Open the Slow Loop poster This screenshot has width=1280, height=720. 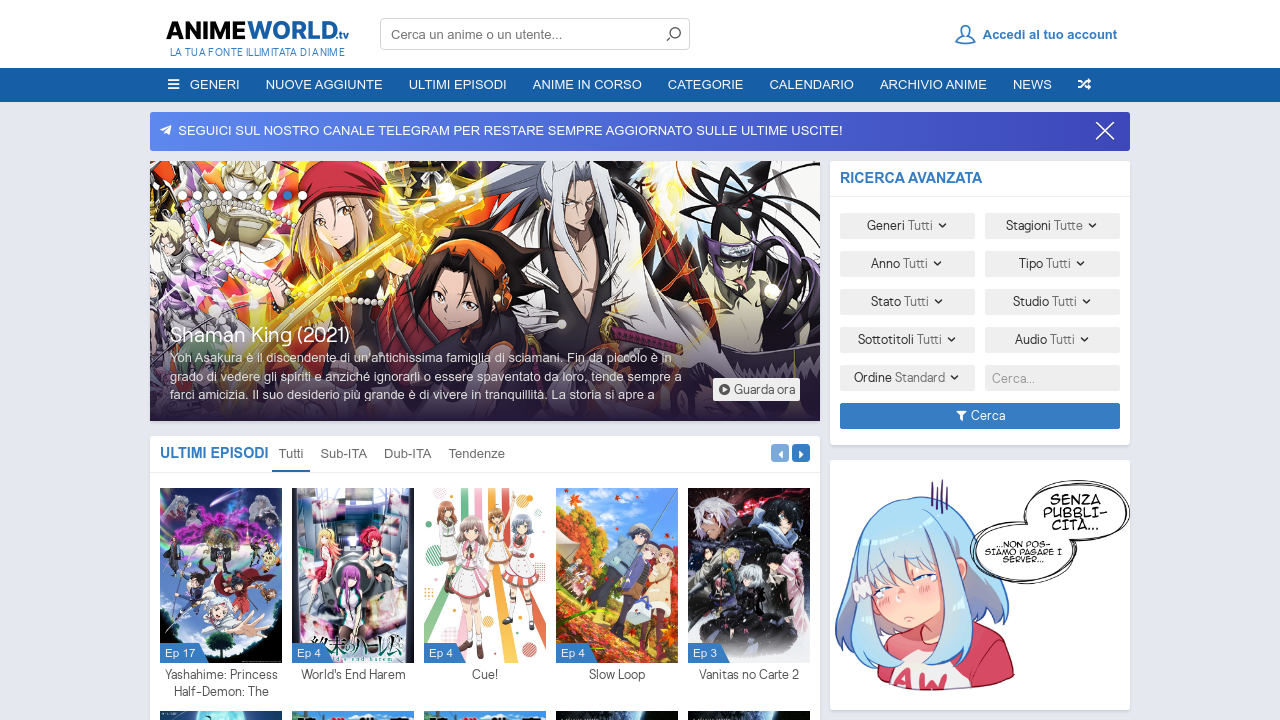click(617, 575)
